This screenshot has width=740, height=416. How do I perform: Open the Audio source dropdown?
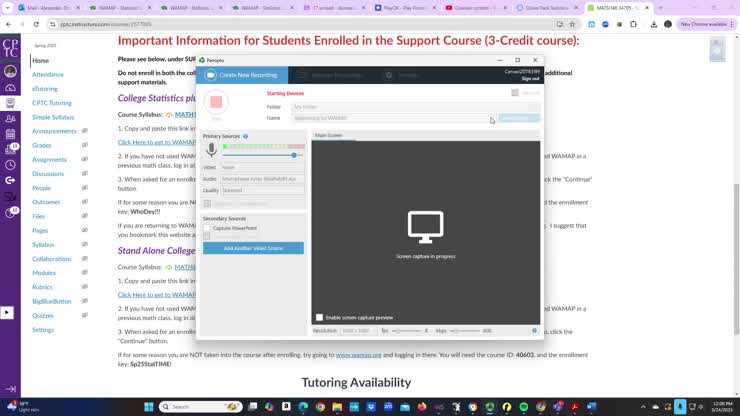click(262, 179)
